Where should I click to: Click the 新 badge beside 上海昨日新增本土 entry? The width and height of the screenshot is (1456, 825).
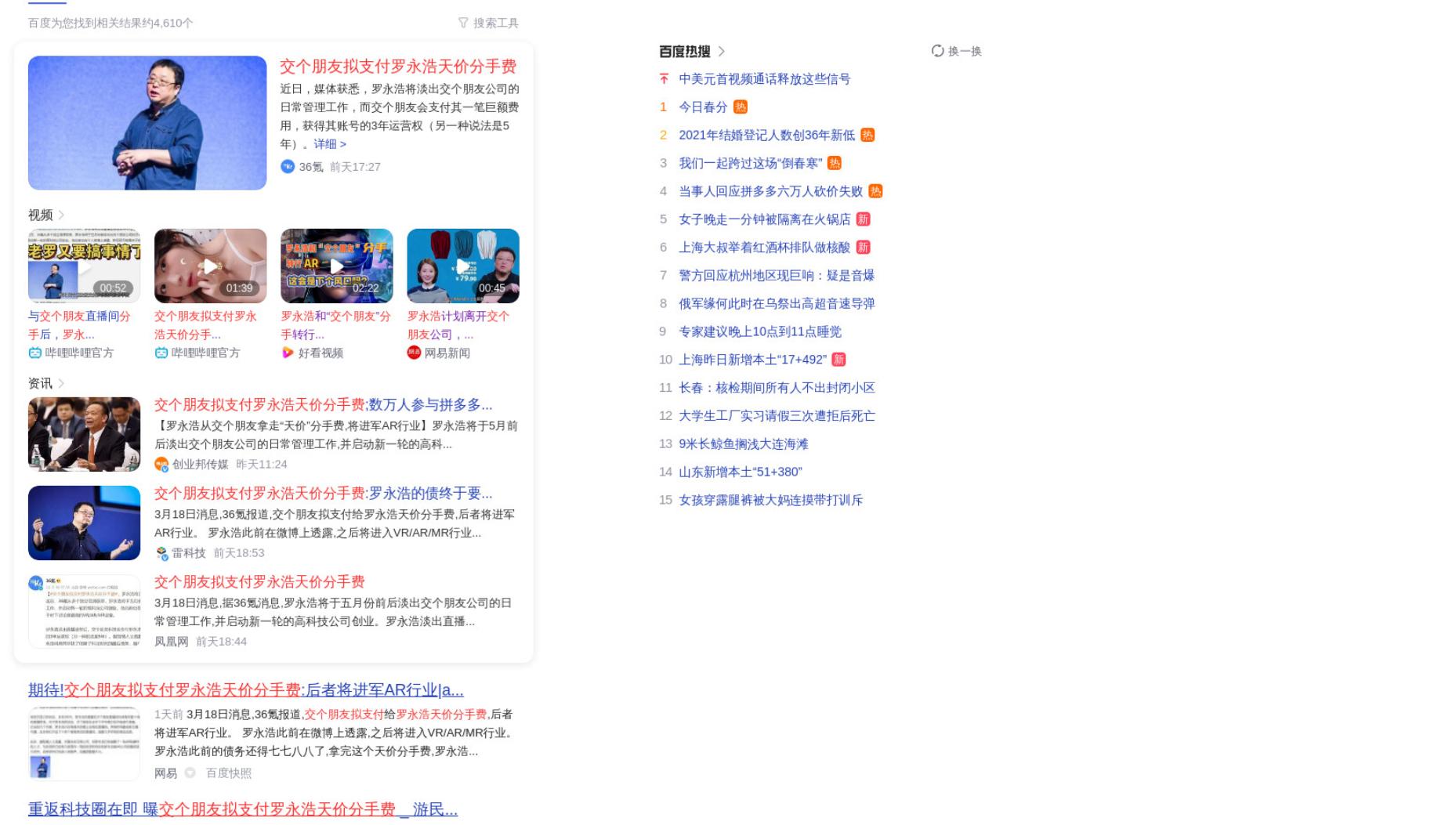point(838,360)
